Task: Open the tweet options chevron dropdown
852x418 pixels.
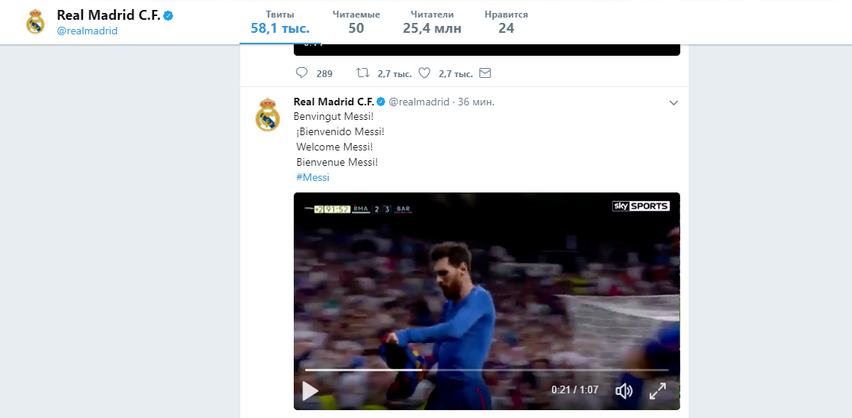Action: (x=673, y=103)
